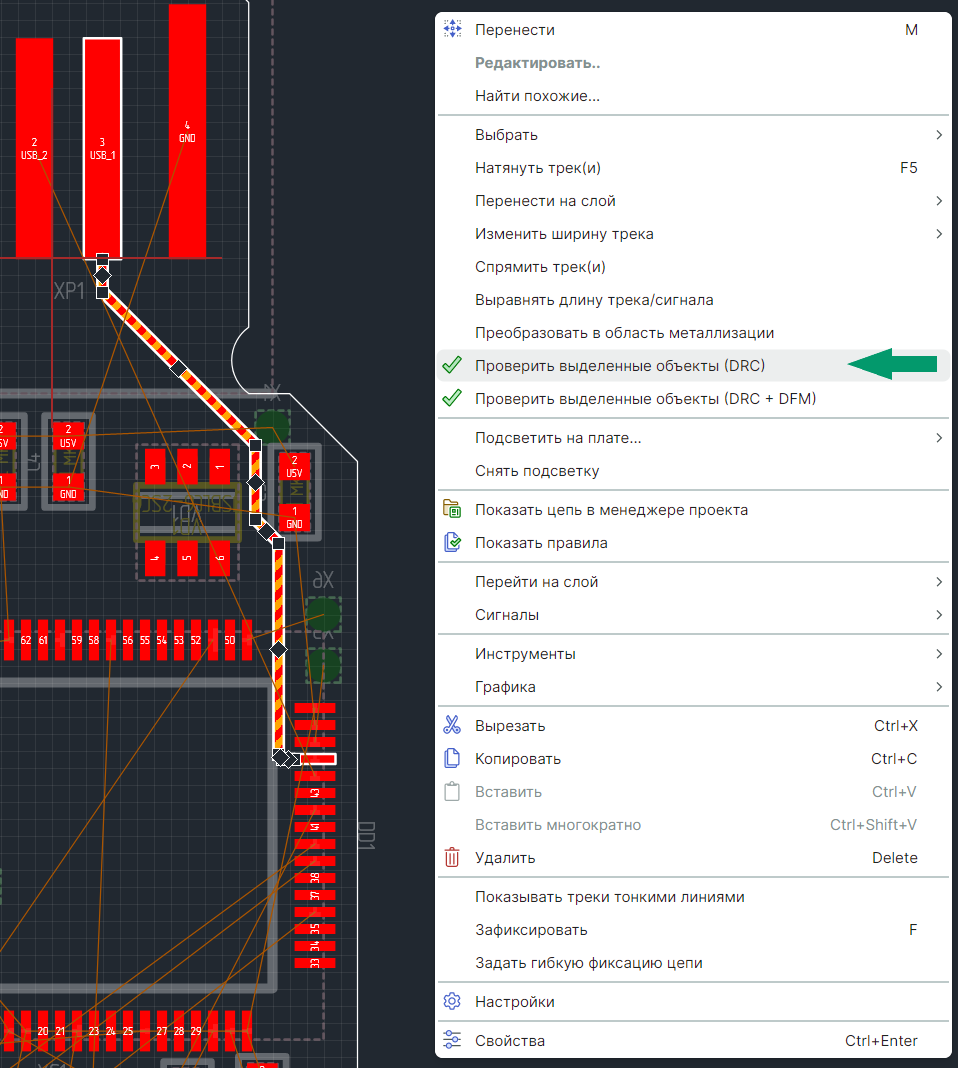Screen dimensions: 958x1068
Task: Click the green checkmark icon for DRC check
Action: coord(452,366)
